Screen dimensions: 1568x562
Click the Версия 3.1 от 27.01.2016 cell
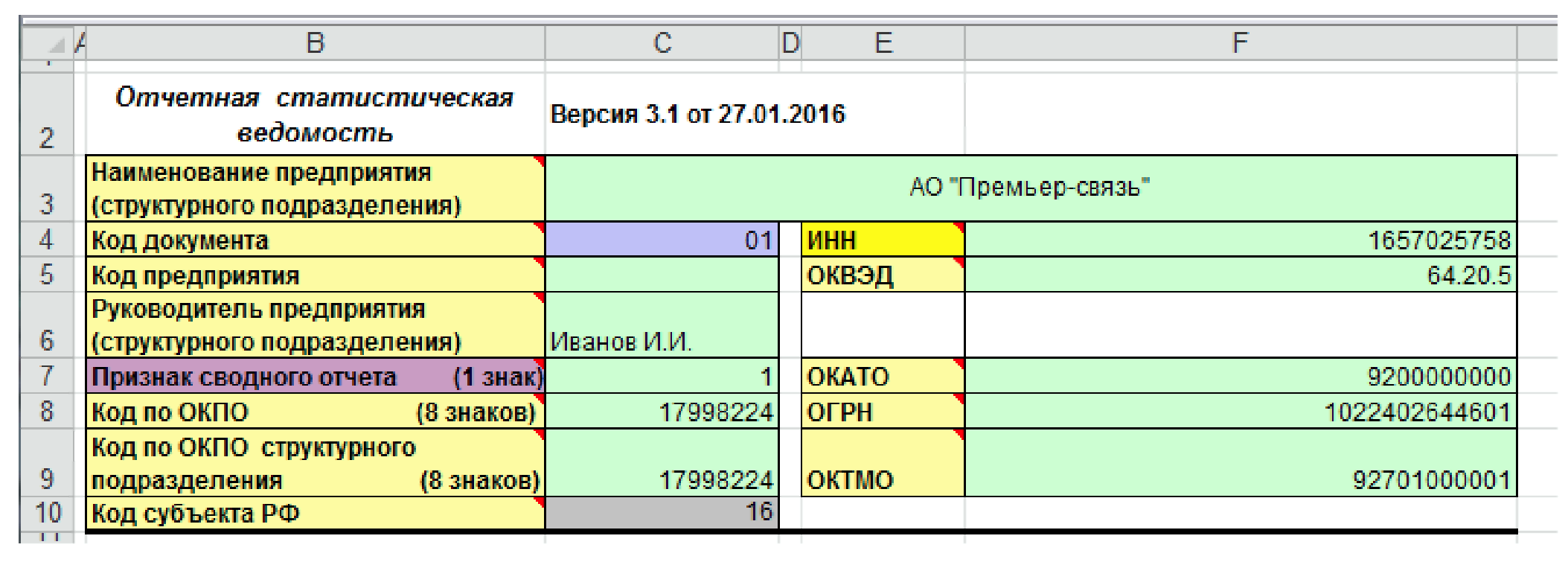click(x=697, y=114)
